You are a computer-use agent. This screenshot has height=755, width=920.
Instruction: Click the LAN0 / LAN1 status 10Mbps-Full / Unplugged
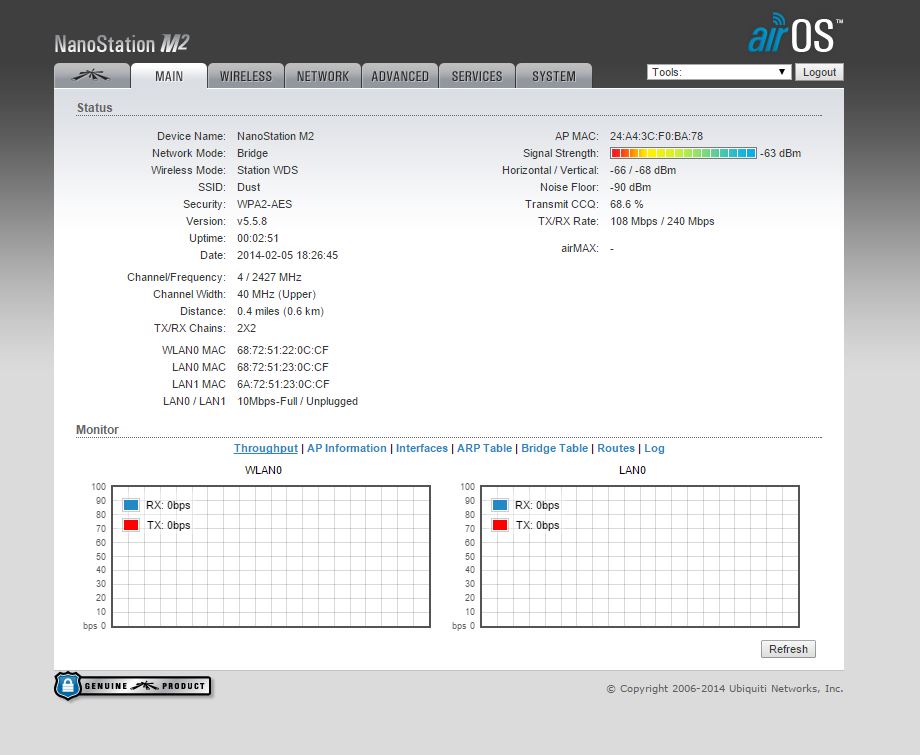tap(297, 401)
